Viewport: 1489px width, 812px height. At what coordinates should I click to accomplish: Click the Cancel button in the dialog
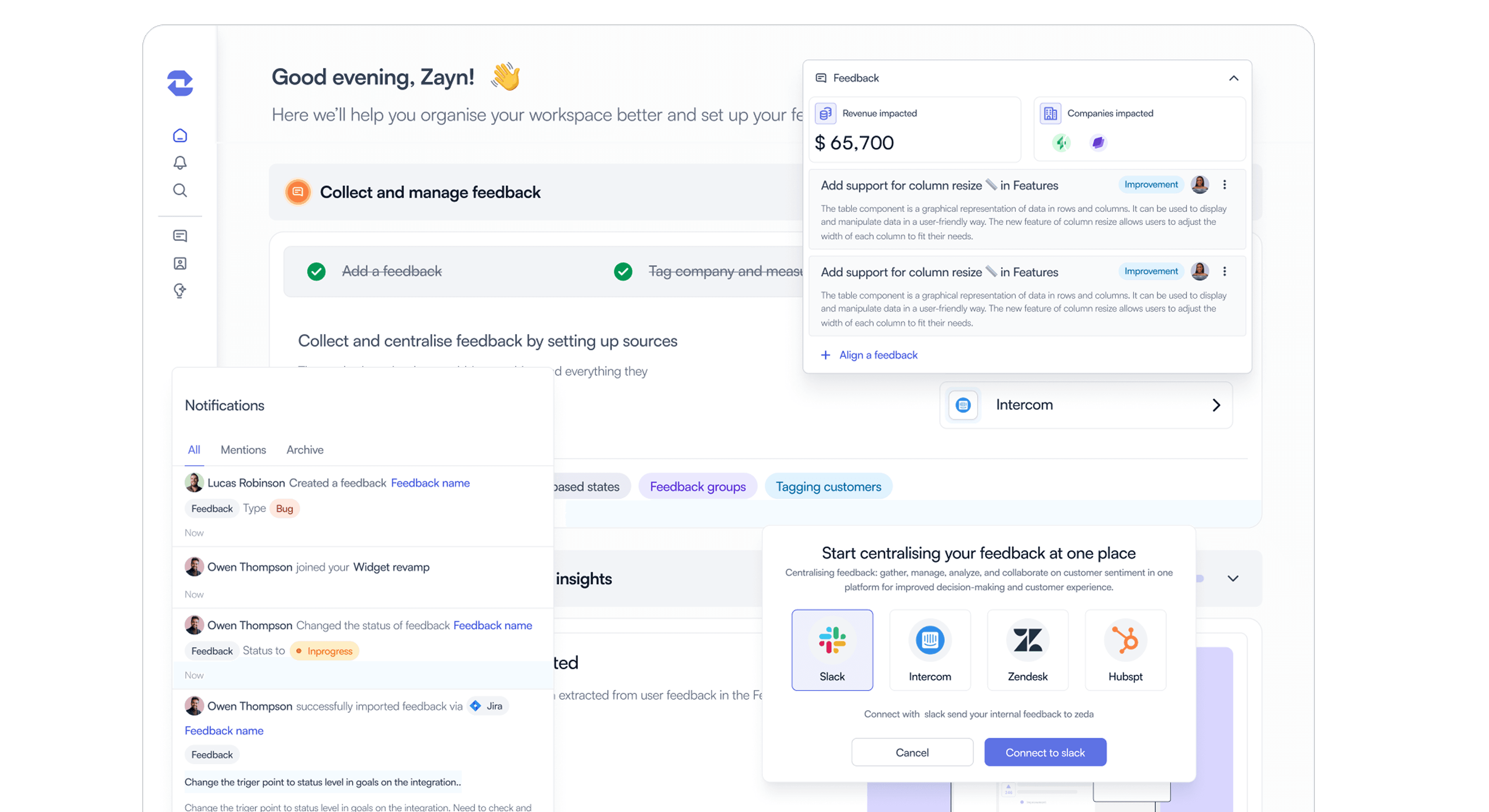(912, 752)
